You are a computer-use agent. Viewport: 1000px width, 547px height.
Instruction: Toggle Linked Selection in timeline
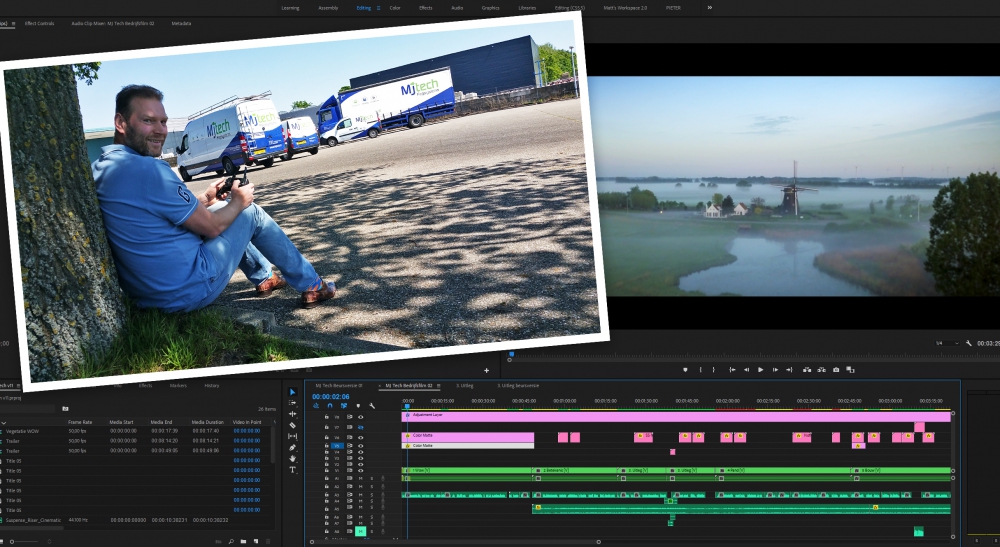tap(344, 406)
